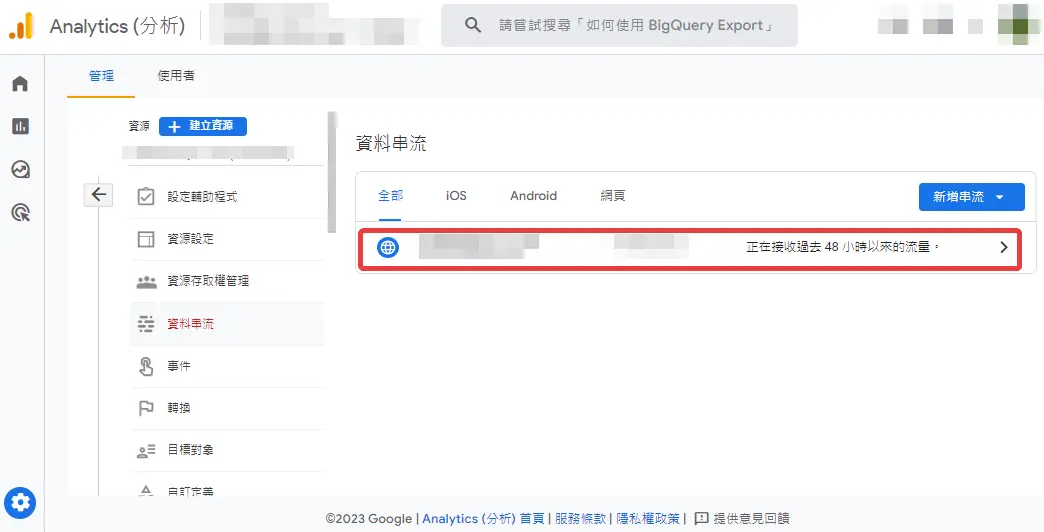Click the web globe icon of the stream
The height and width of the screenshot is (532, 1044).
[x=388, y=248]
